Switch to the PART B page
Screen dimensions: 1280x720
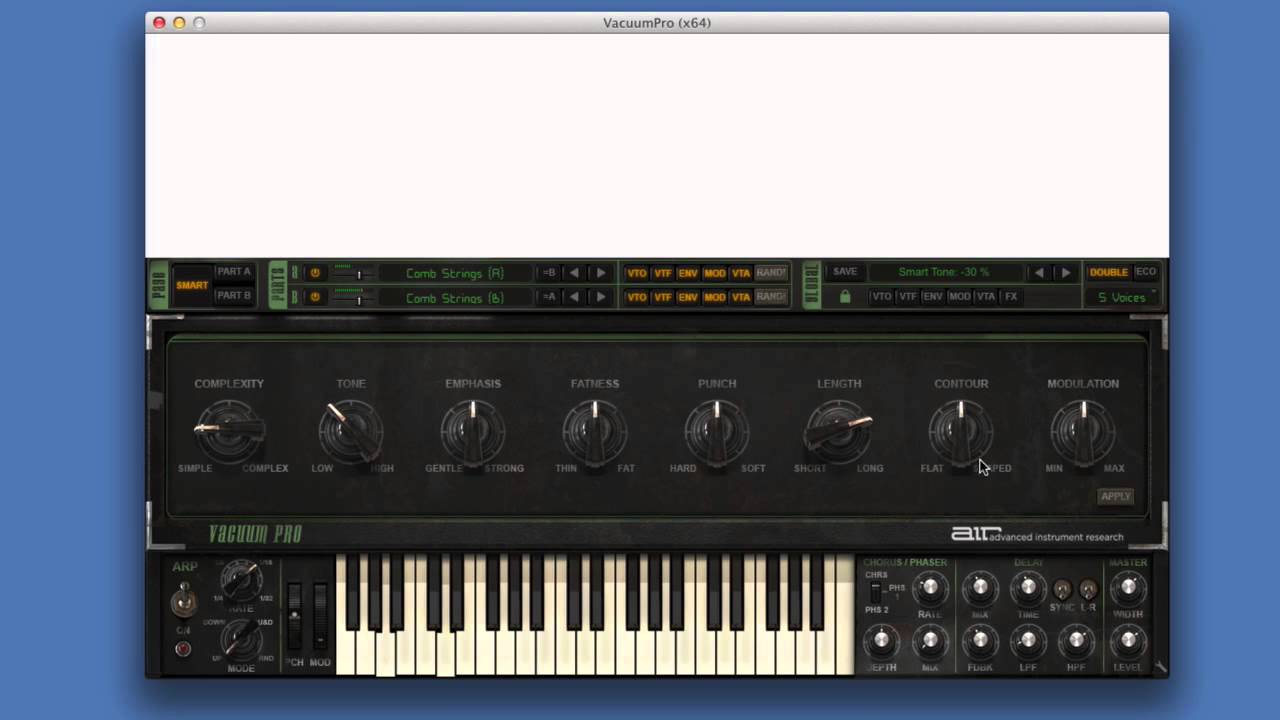pyautogui.click(x=234, y=296)
